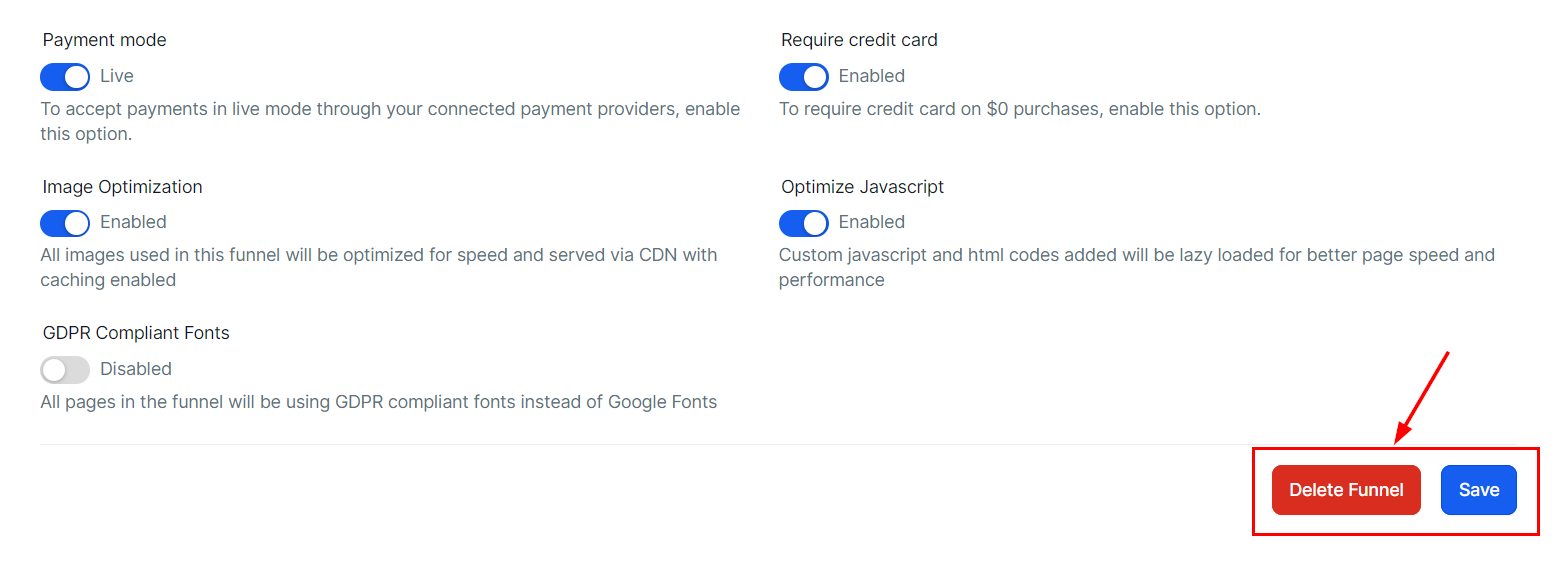Click the Image Optimization heading
Viewport: 1560px width, 564px height.
(x=122, y=187)
